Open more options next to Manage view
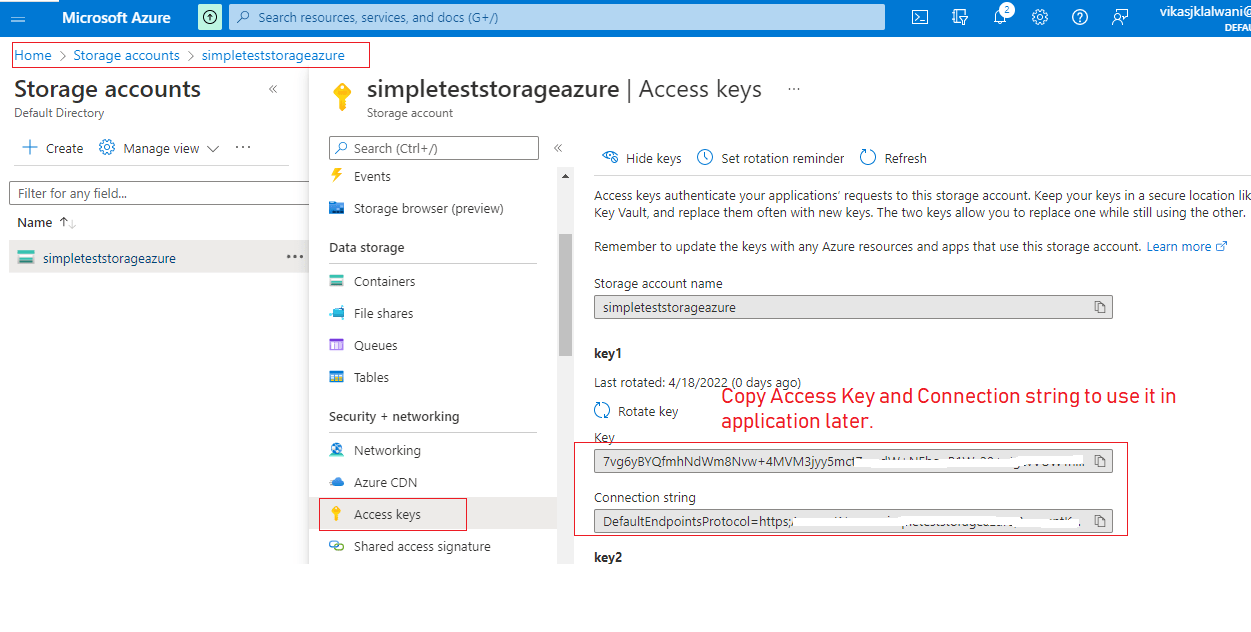Viewport: 1251px width, 632px height. [243, 147]
